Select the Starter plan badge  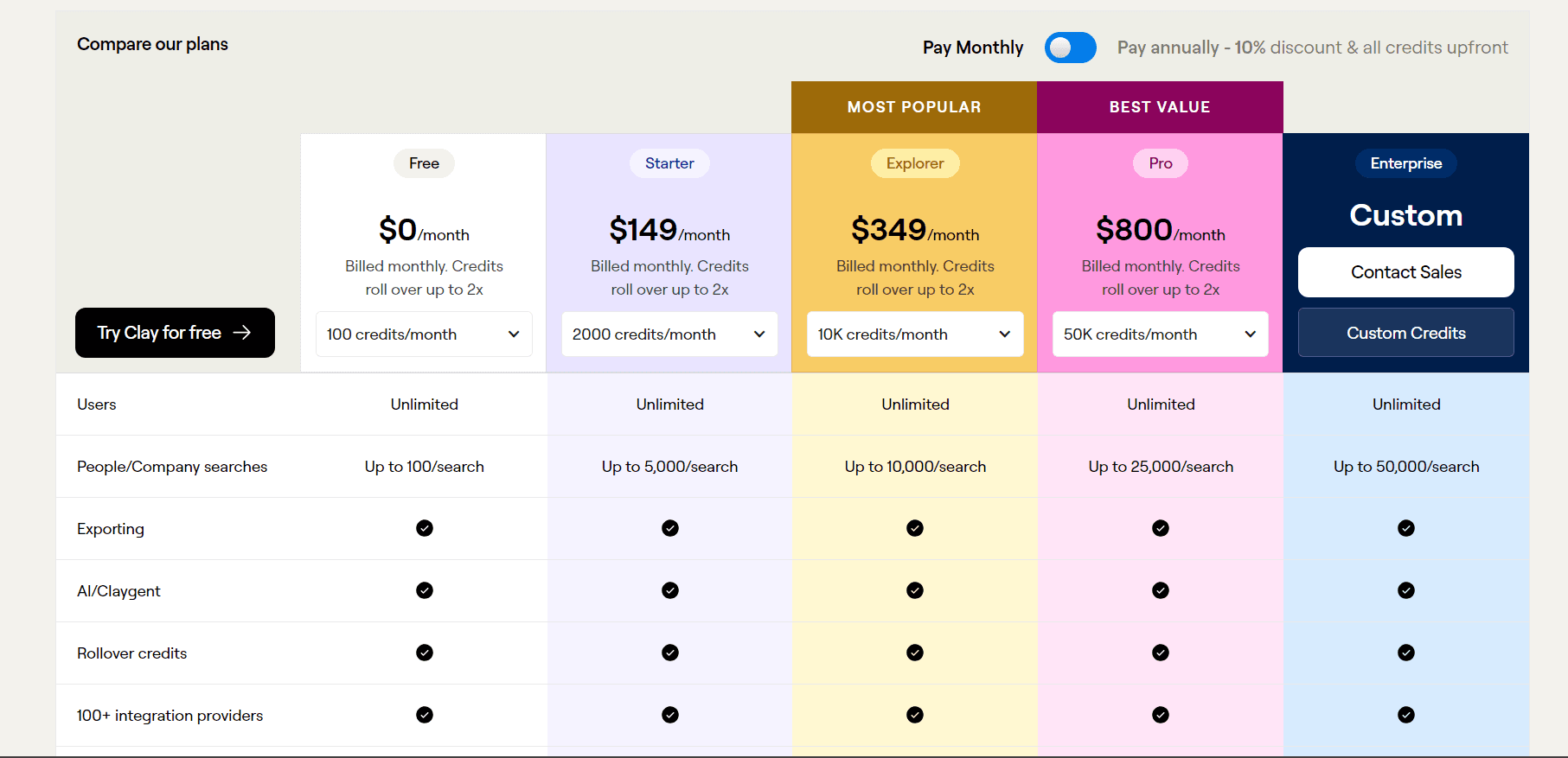[669, 163]
